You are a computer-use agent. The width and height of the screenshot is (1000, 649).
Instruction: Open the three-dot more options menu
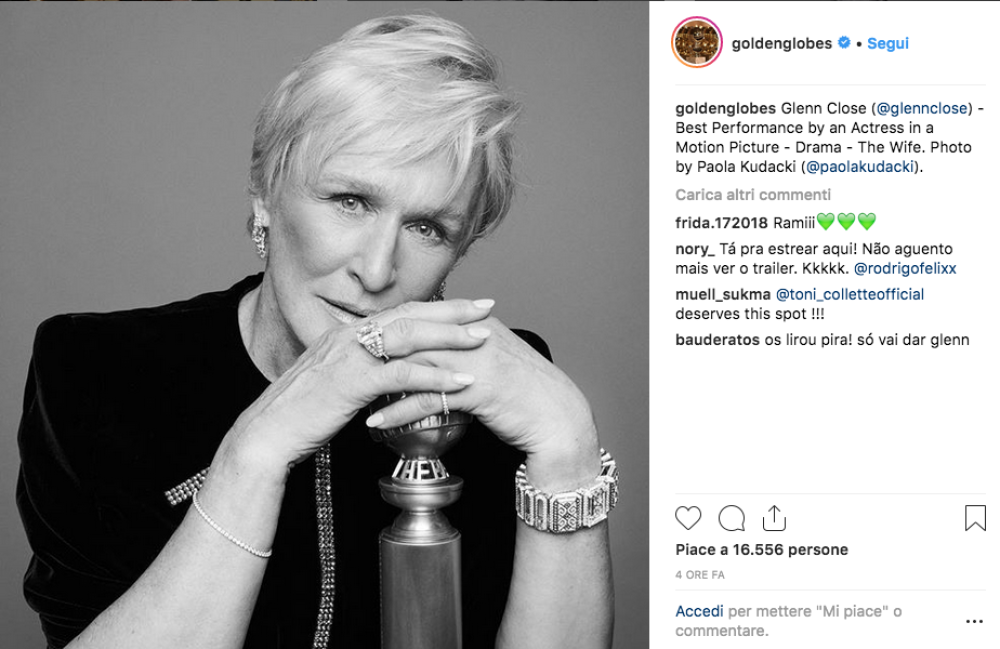tap(974, 621)
